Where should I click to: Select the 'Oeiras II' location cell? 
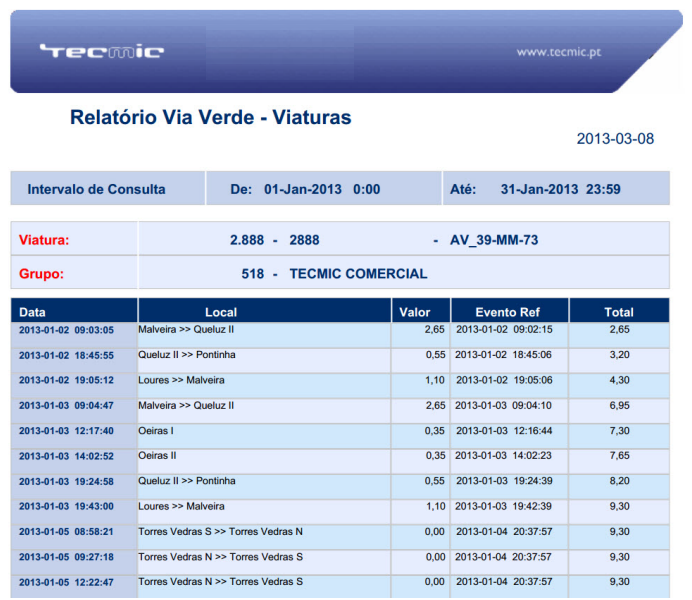[157, 455]
